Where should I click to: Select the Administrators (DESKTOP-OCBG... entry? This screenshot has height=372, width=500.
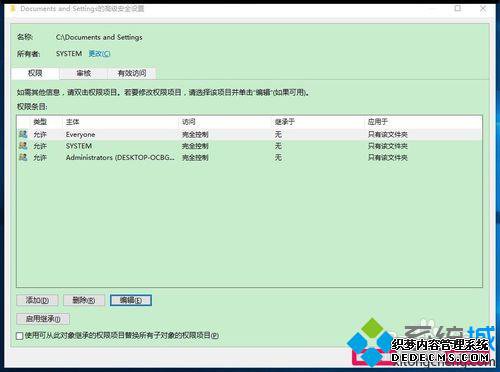tap(120, 157)
